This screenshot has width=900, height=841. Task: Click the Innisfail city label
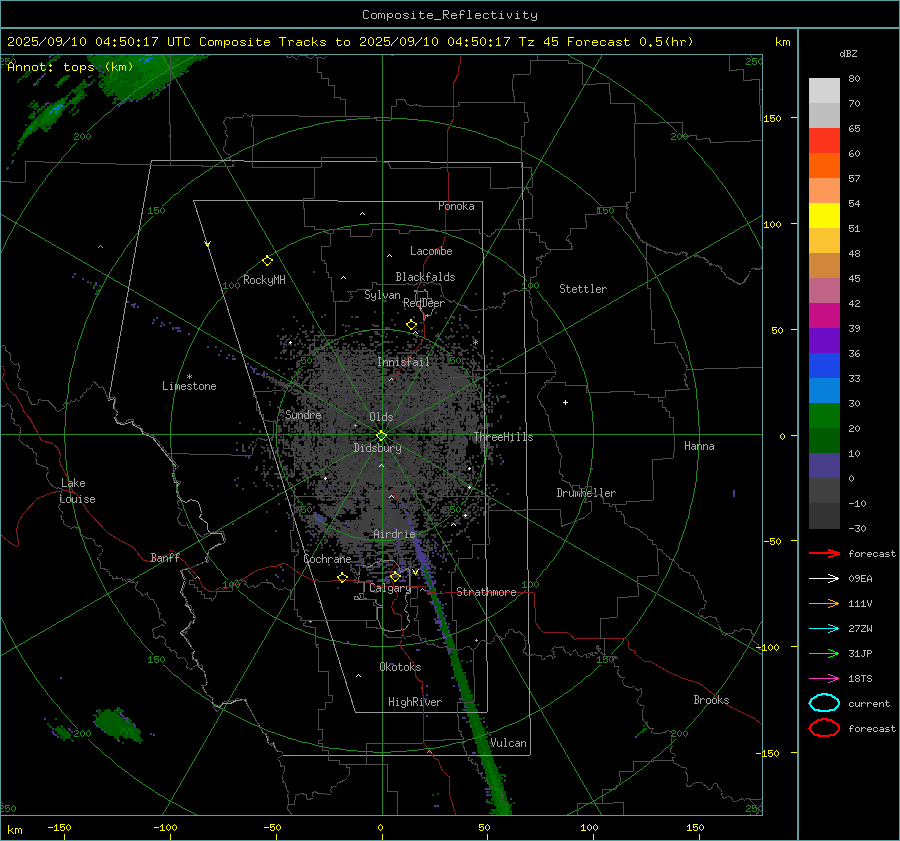[x=403, y=362]
